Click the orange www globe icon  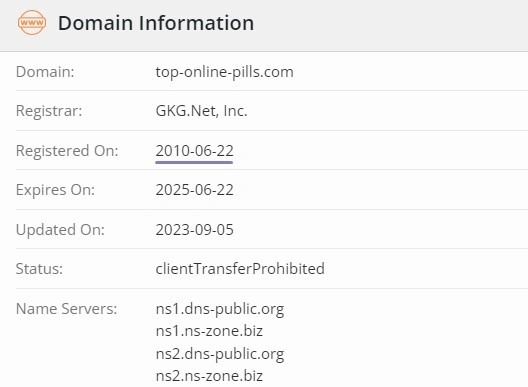[x=32, y=23]
